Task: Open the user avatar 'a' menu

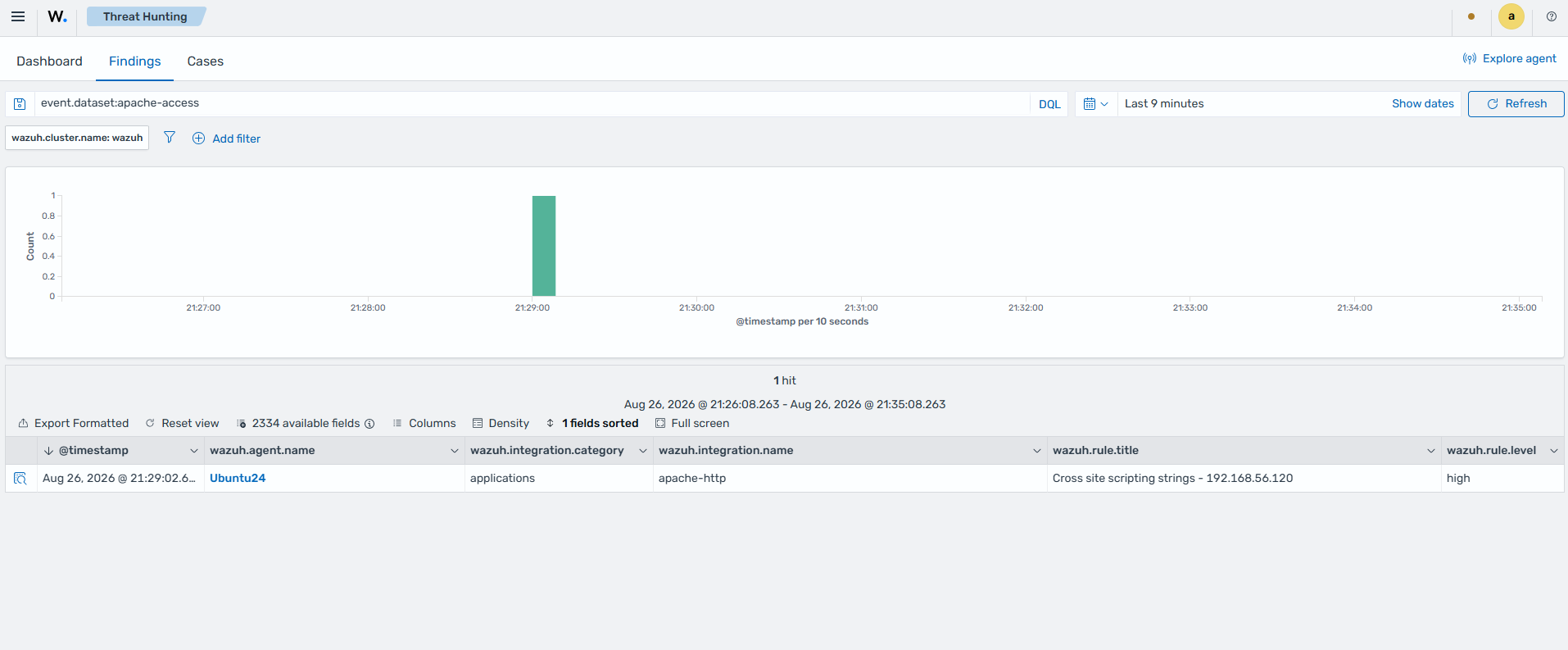Action: [1511, 16]
